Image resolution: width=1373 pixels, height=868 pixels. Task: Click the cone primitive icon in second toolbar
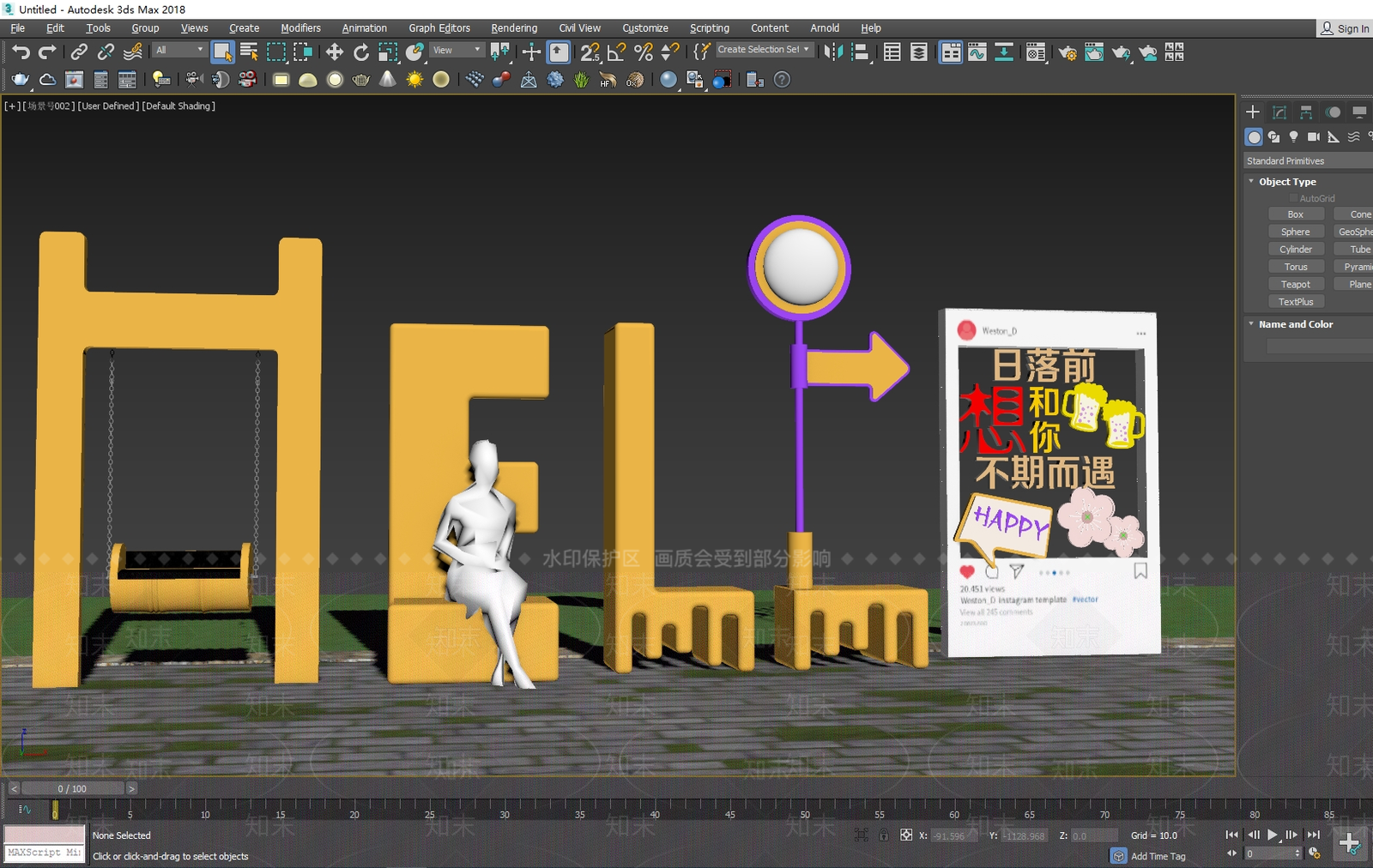tap(388, 80)
